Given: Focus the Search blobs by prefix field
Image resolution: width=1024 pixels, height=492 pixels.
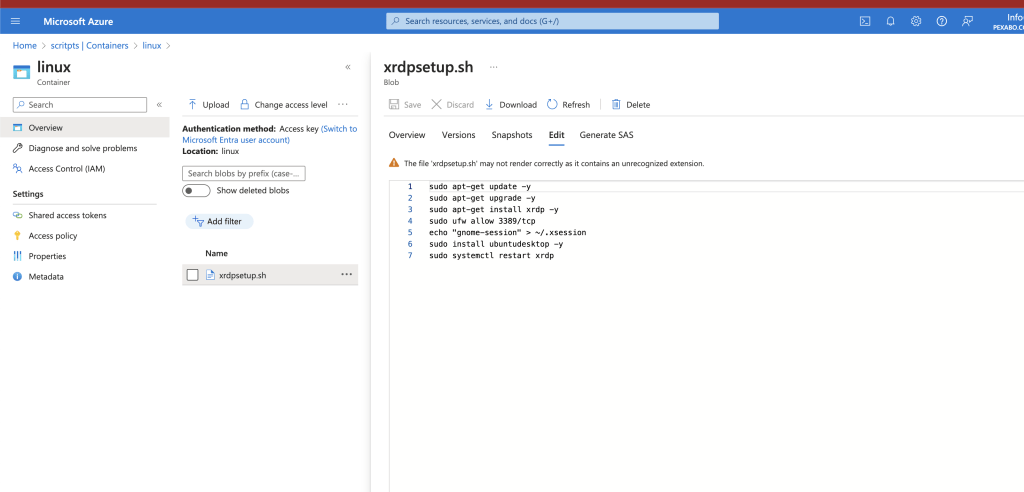Looking at the screenshot, I should (x=244, y=174).
